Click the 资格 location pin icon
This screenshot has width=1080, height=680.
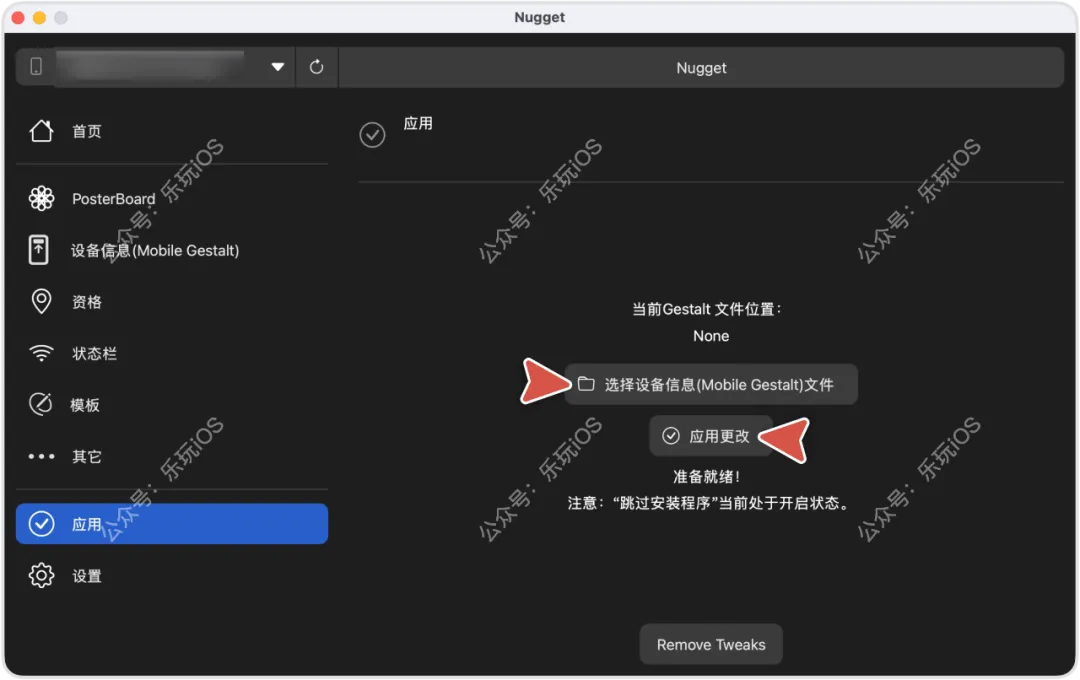tap(41, 301)
